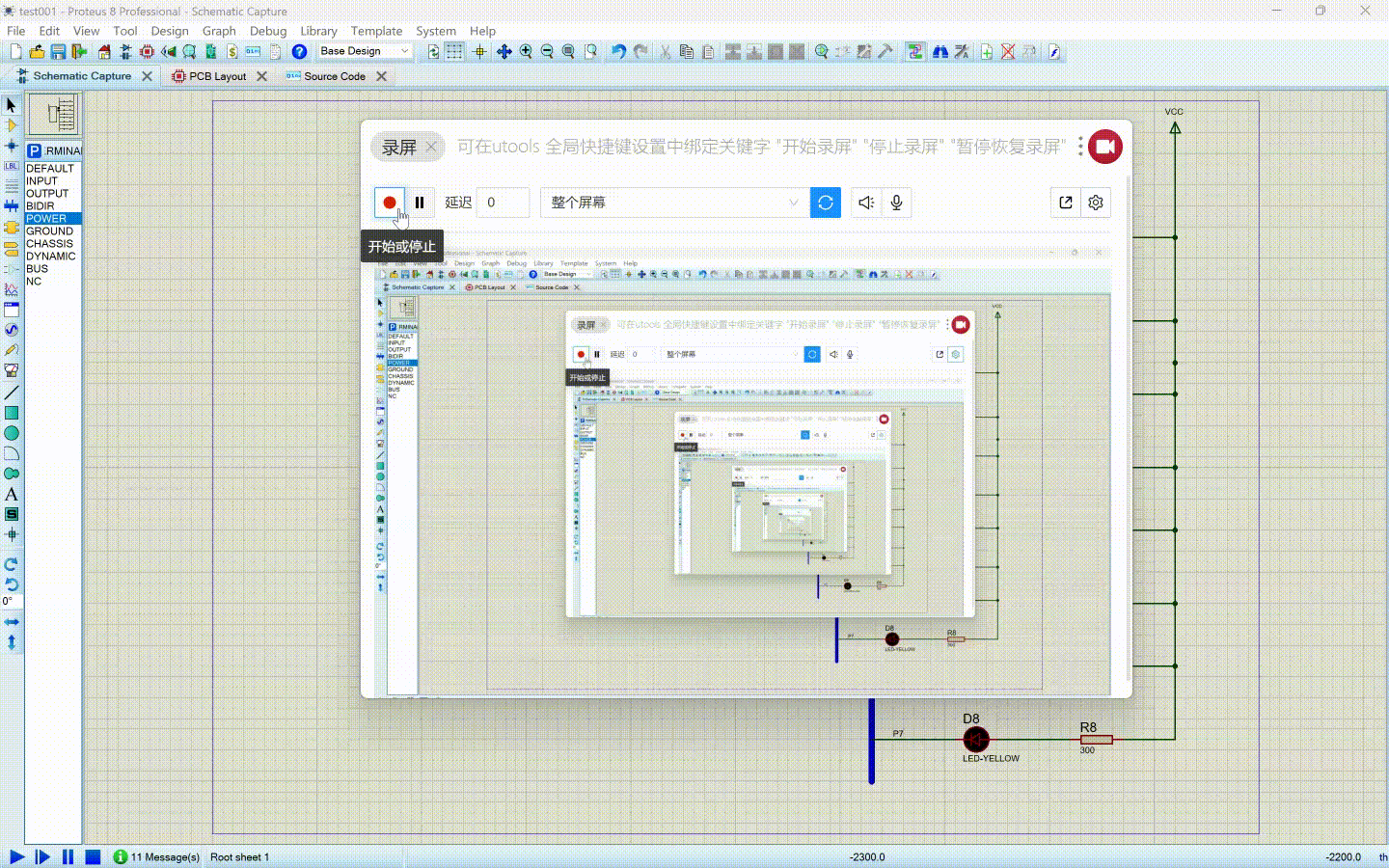Remove the 录屏 tag with its X

(431, 147)
